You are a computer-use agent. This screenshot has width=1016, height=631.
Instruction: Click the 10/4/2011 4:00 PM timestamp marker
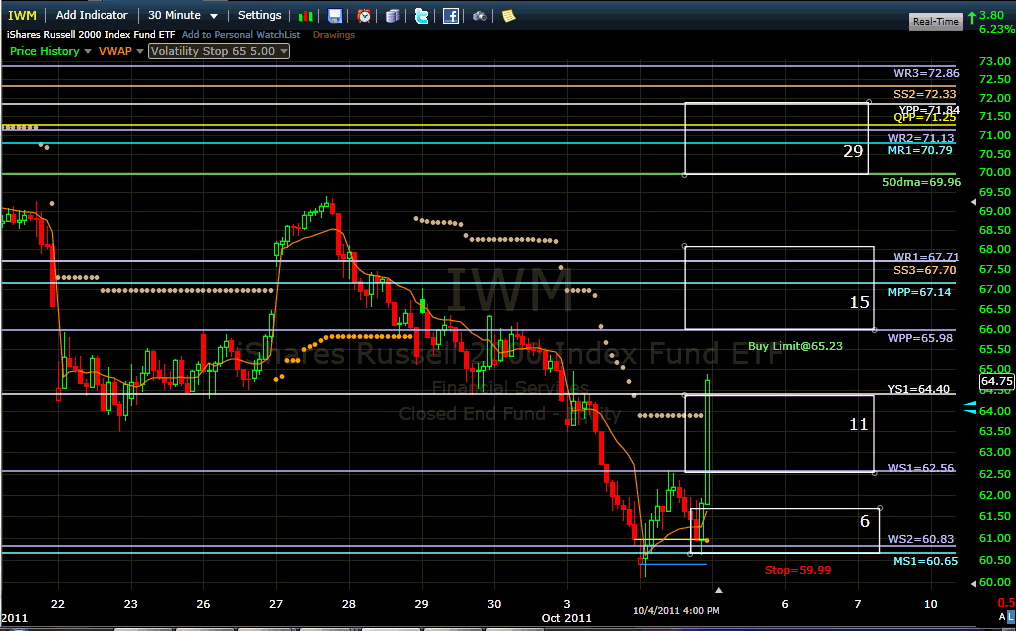(x=676, y=610)
